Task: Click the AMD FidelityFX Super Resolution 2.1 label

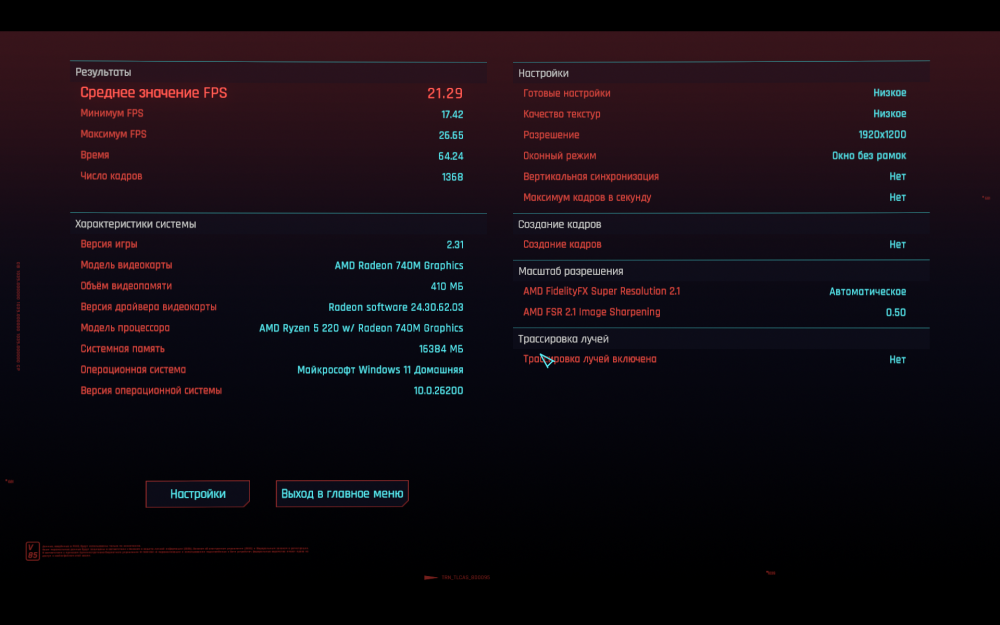Action: [601, 291]
